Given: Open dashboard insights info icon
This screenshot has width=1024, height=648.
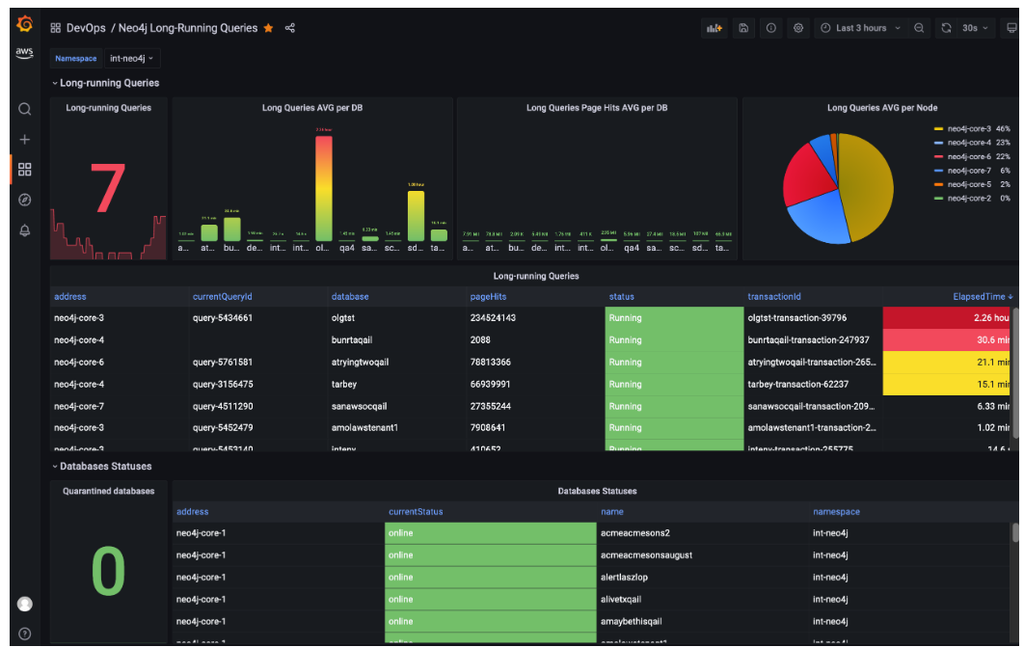Looking at the screenshot, I should point(771,28).
